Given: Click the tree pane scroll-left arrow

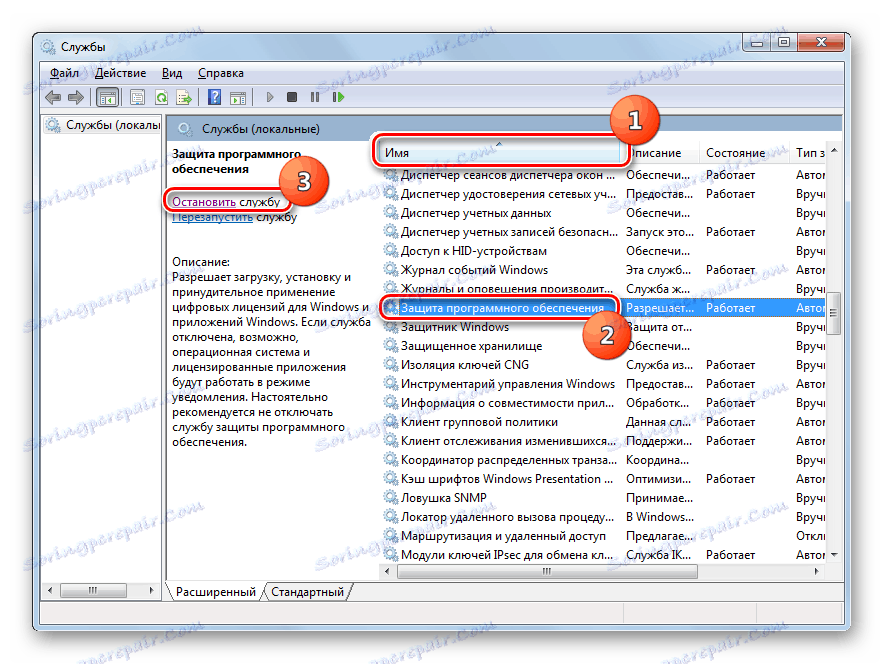Looking at the screenshot, I should point(50,590).
